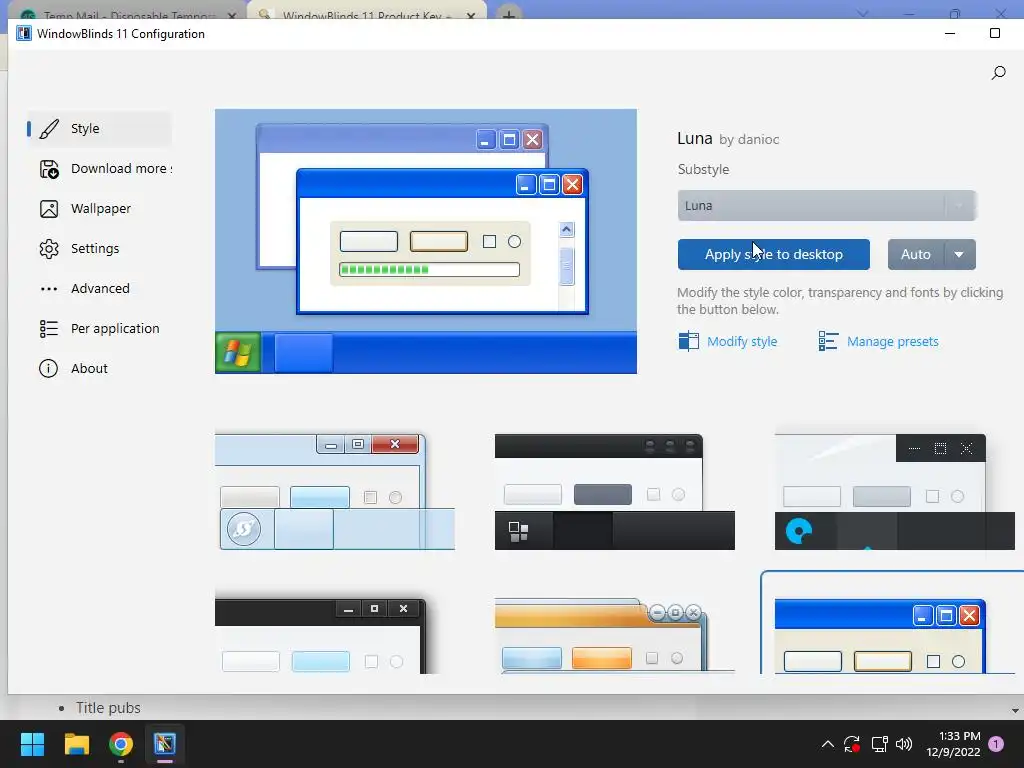Switch to the Temp Mail browser tab
Image resolution: width=1024 pixels, height=768 pixels.
128,12
